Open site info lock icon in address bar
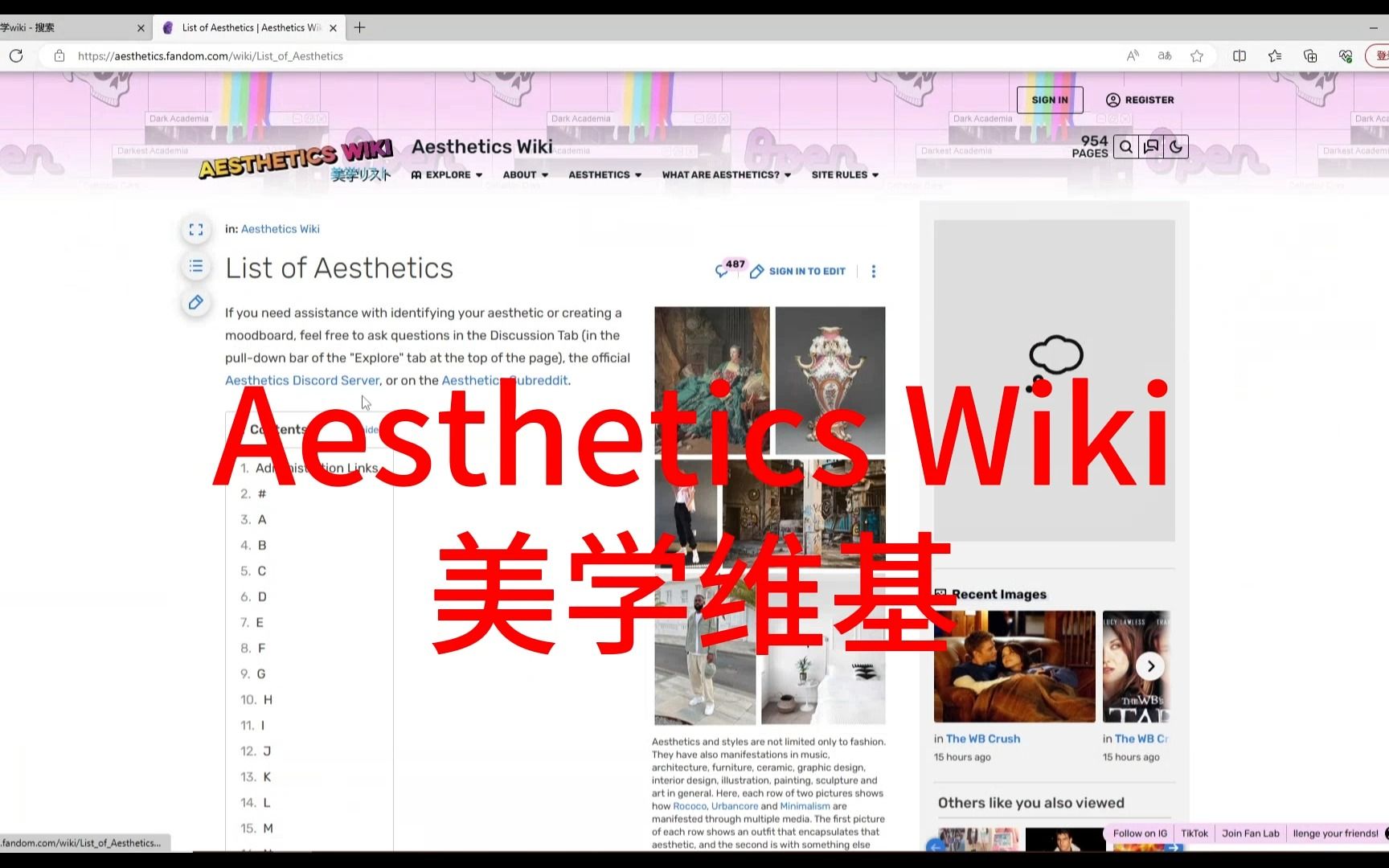 tap(59, 55)
